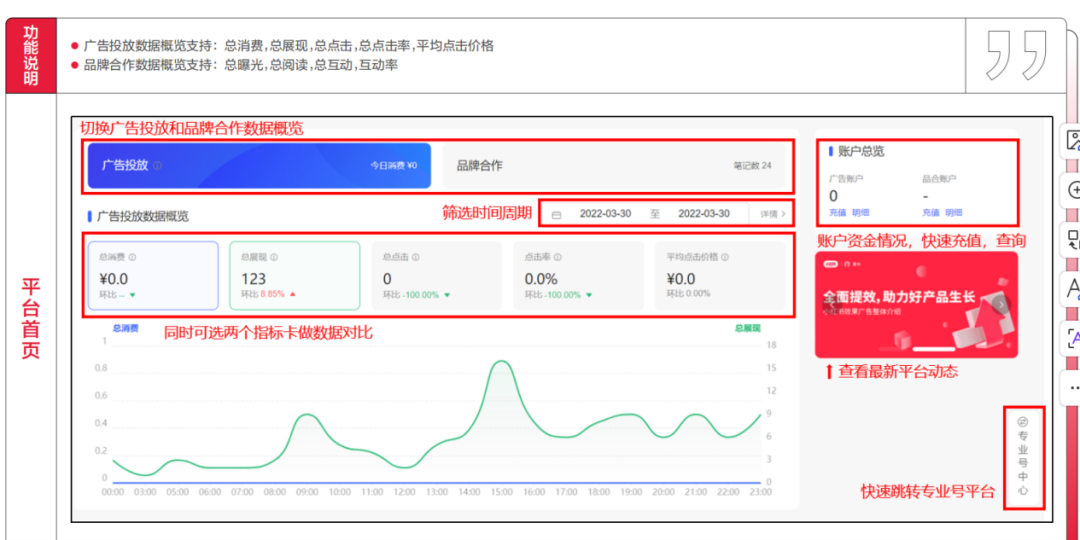The width and height of the screenshot is (1080, 540).
Task: Click 充值 under 广告账户
Action: (837, 213)
